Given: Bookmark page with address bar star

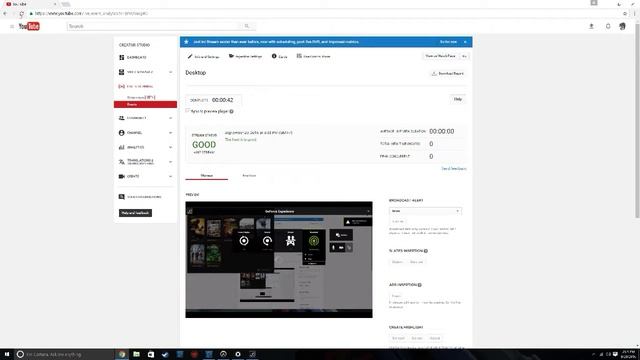Looking at the screenshot, I should [x=625, y=13].
